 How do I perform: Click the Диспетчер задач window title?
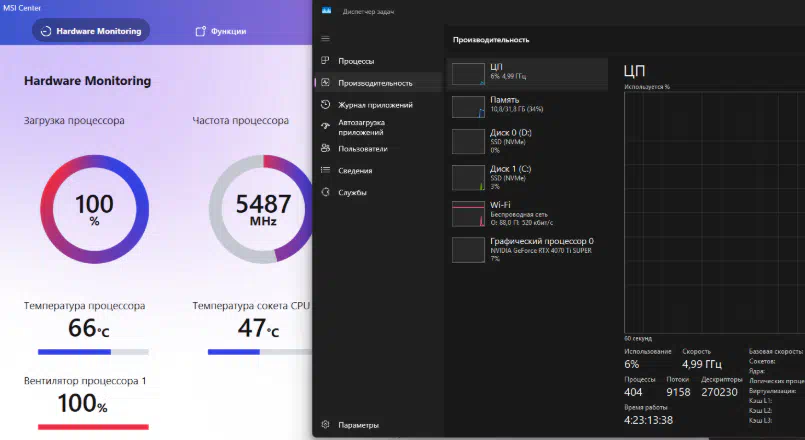368,11
